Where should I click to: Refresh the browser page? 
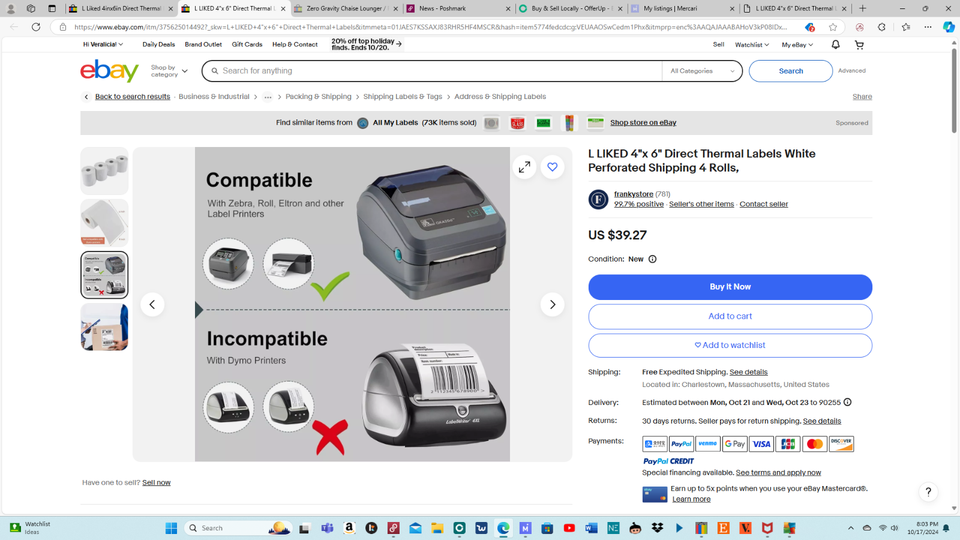point(36,27)
